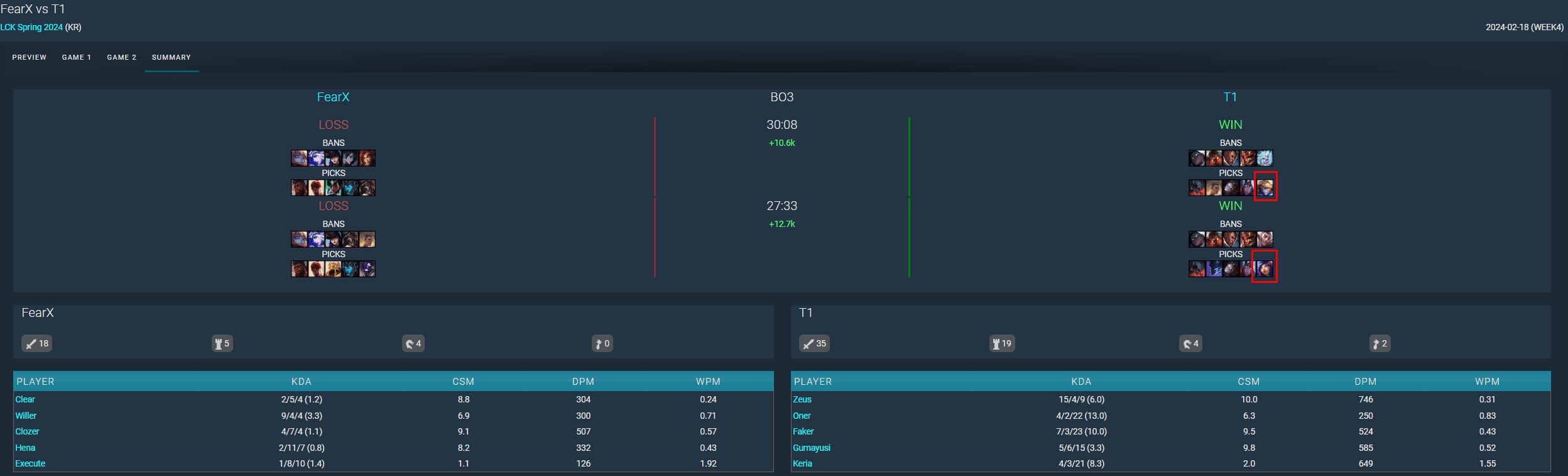Screen dimensions: 1568x476
Task: Click the +10.6k gold difference
Action: [782, 143]
